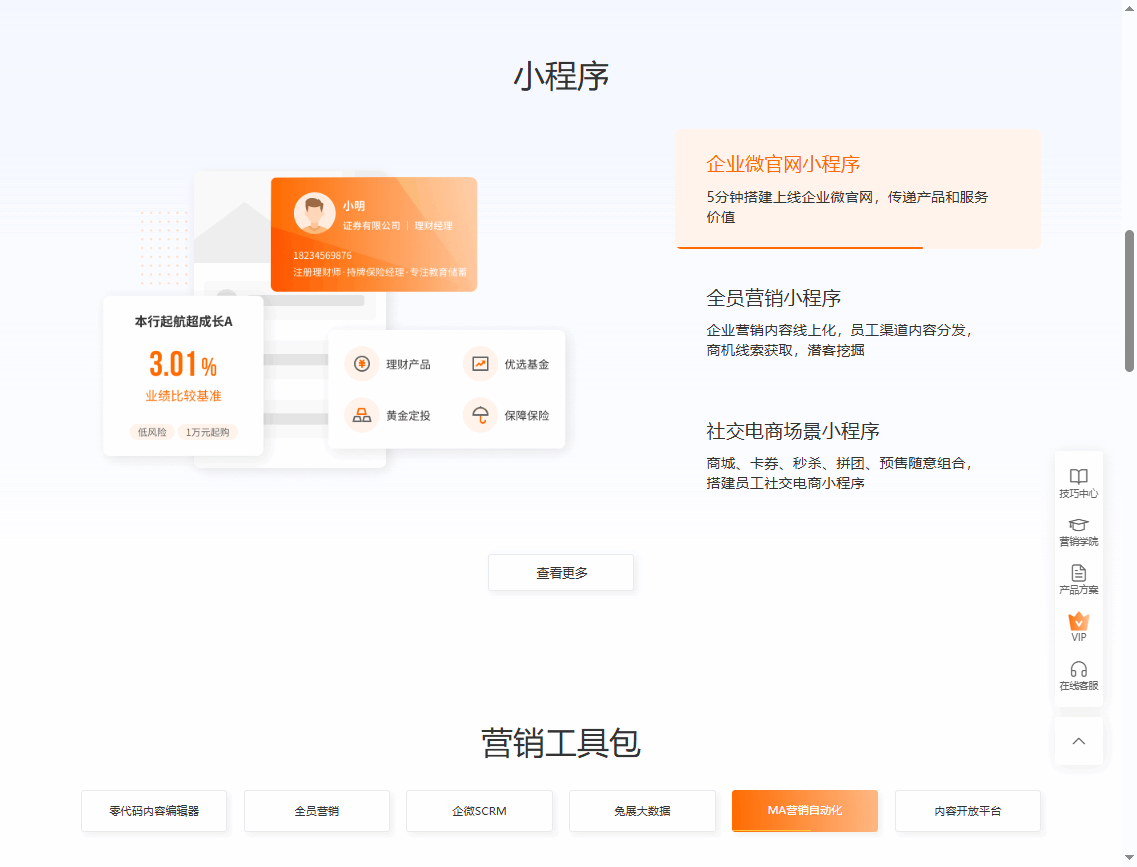Click the 技巧中心 book icon
The height and width of the screenshot is (867, 1137).
point(1078,477)
